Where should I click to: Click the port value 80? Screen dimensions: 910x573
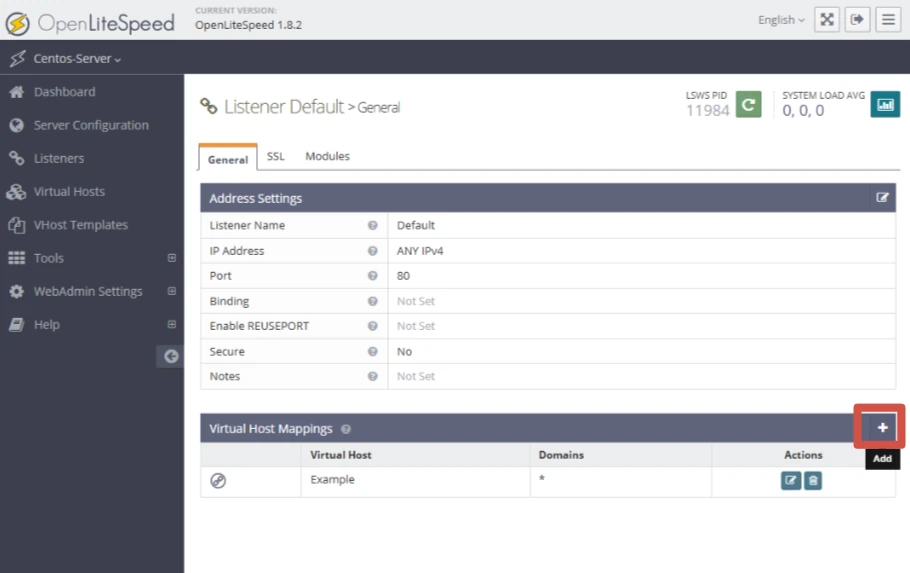403,276
